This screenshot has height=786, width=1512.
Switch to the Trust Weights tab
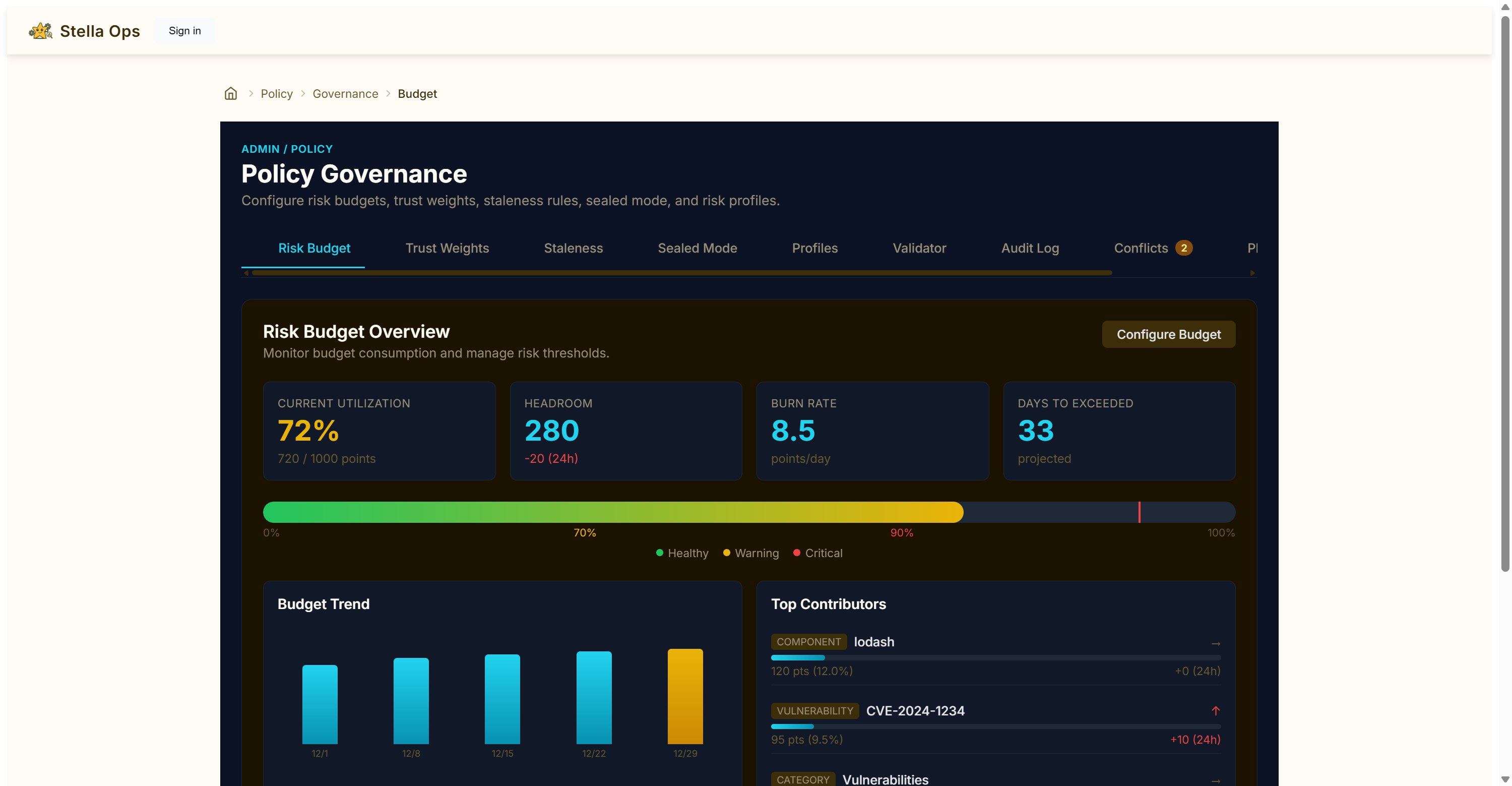[x=447, y=248]
